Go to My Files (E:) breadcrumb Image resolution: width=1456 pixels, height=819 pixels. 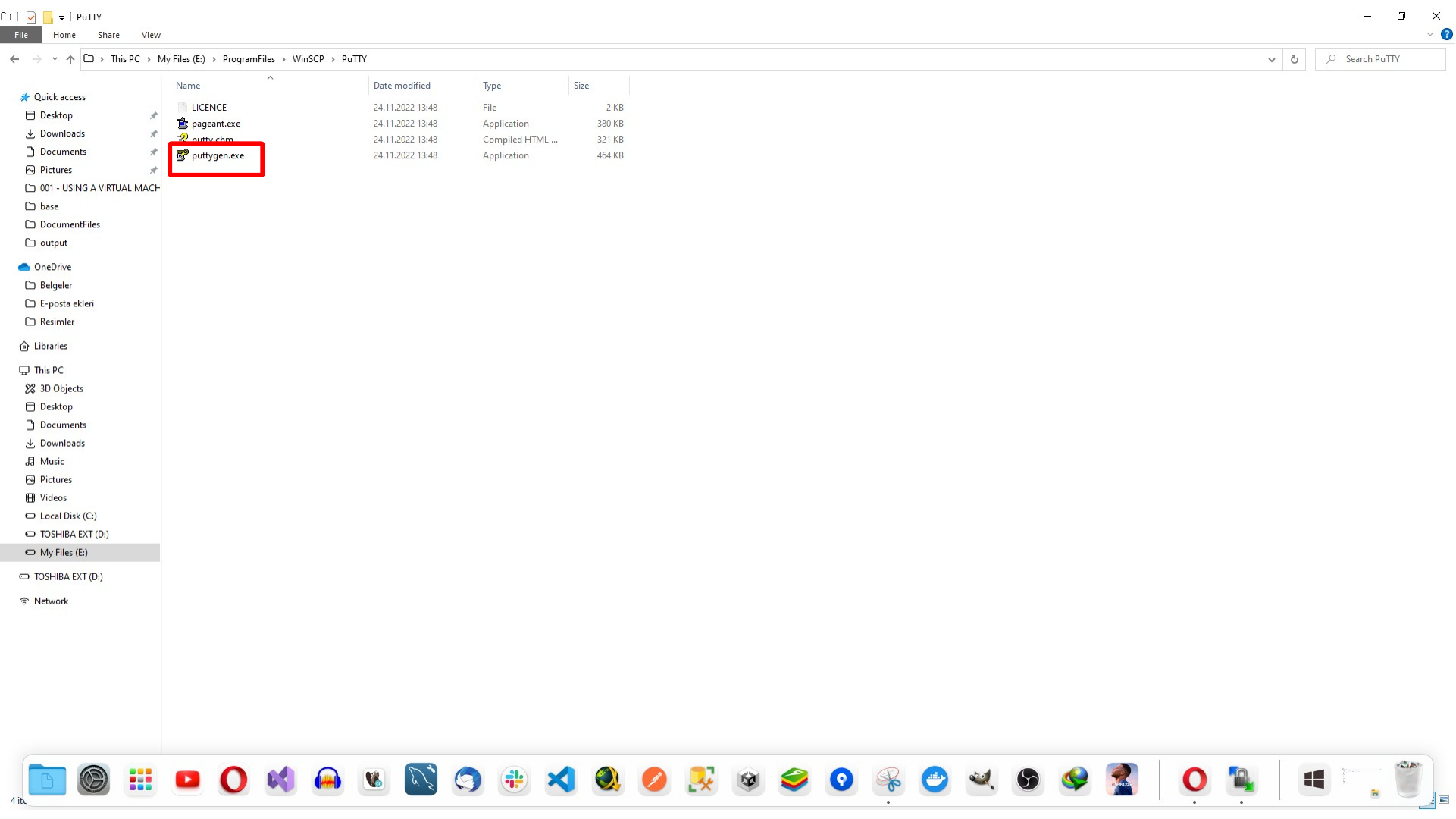point(181,59)
